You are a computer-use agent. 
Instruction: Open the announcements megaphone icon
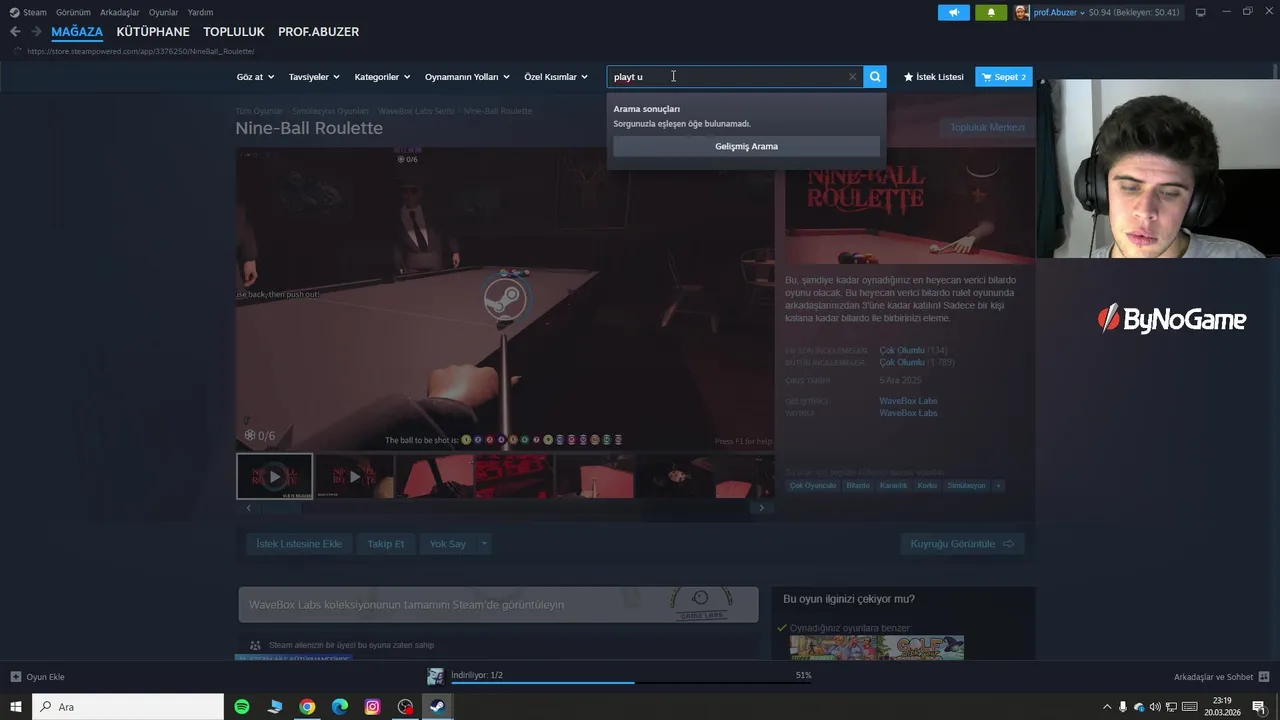point(954,12)
